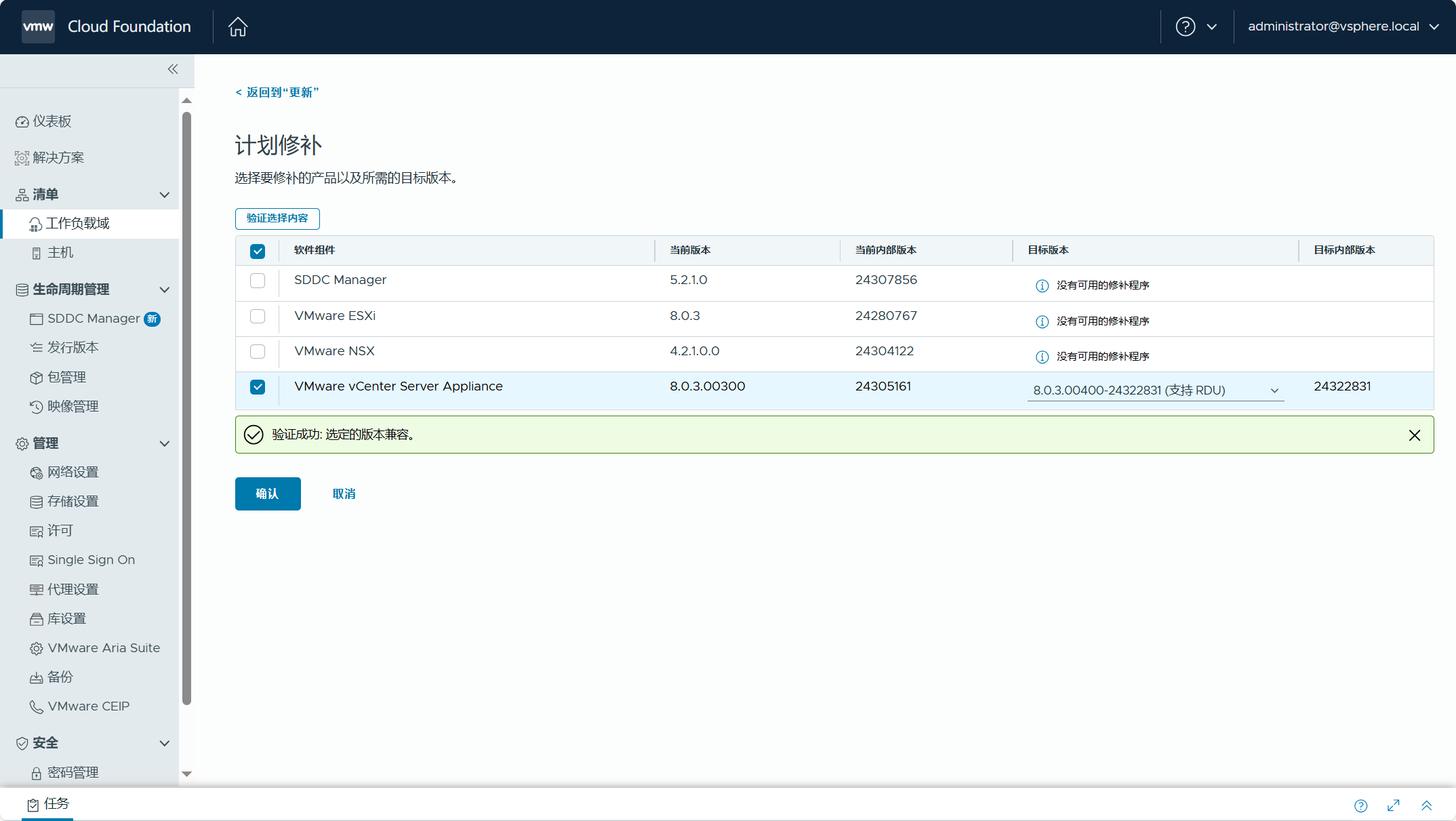
Task: Open 备份 backup page
Action: (52, 677)
